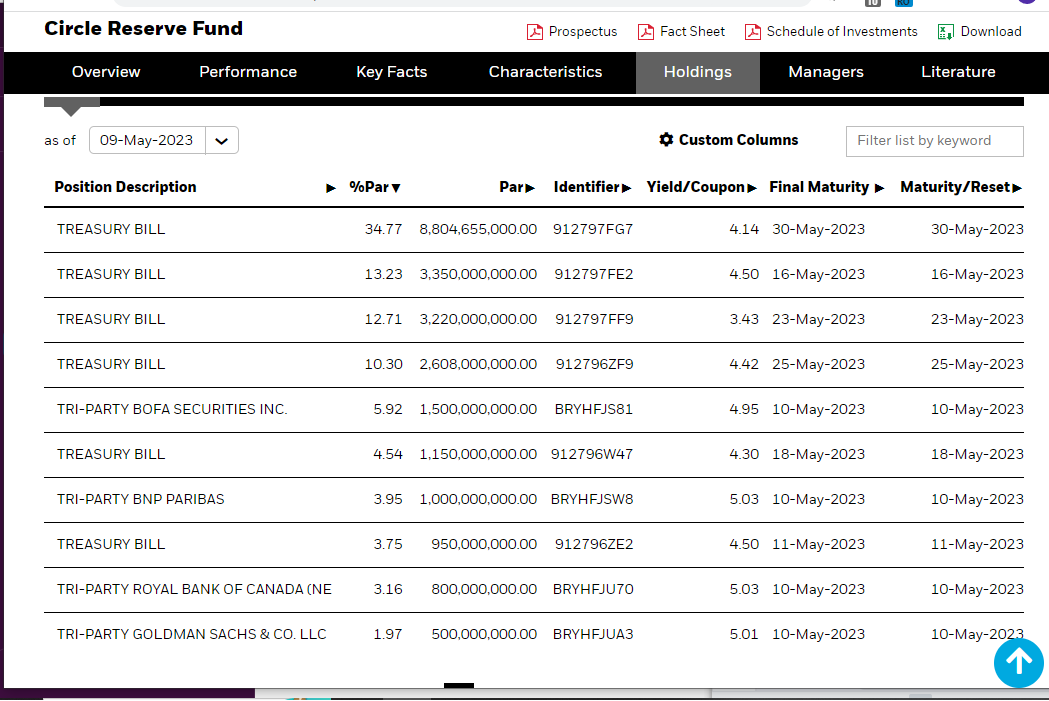
Task: Select TRI-PARTY ROYAL BANK OF CANADA text
Action: tap(194, 589)
